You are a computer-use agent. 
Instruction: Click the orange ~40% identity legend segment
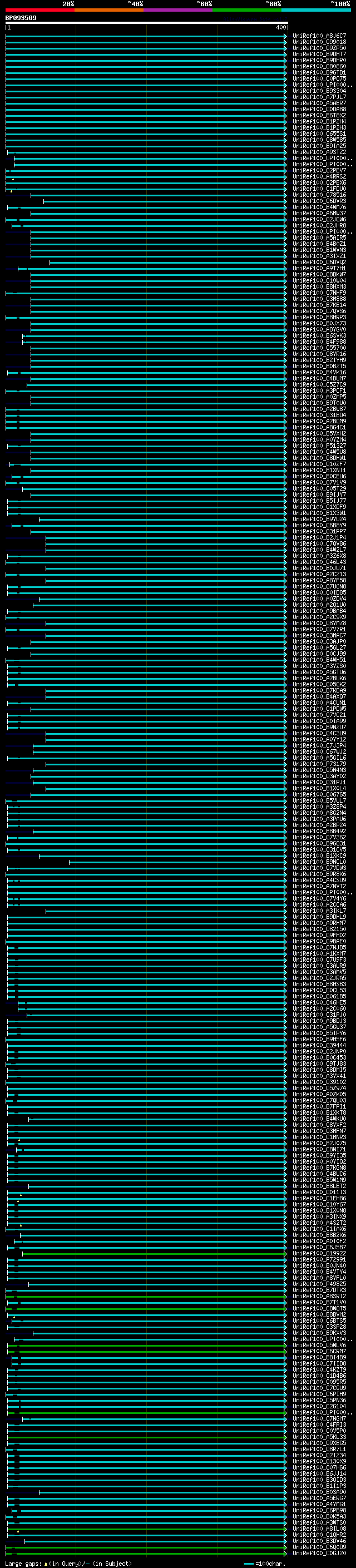(109, 10)
